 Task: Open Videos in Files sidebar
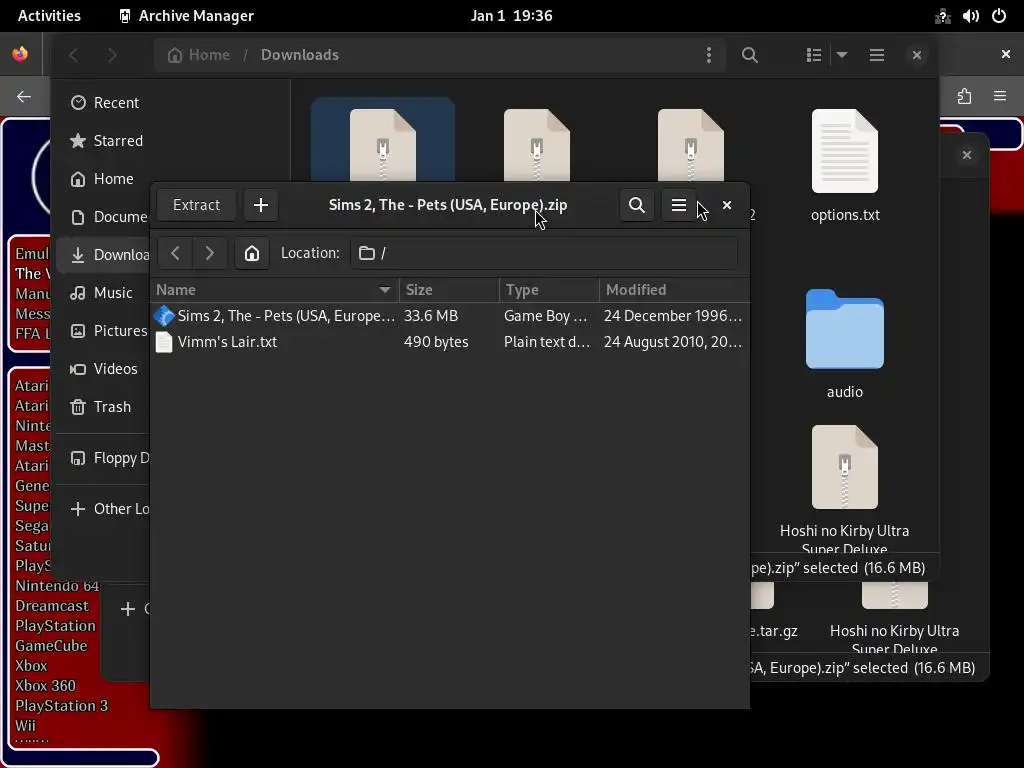(x=103, y=368)
